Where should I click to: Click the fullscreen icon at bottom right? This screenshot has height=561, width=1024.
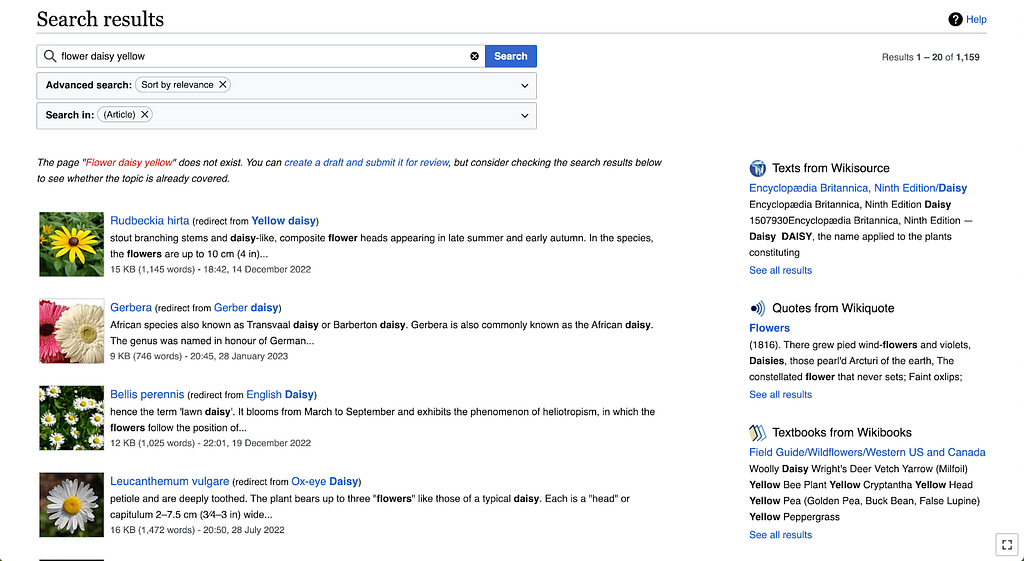1007,545
